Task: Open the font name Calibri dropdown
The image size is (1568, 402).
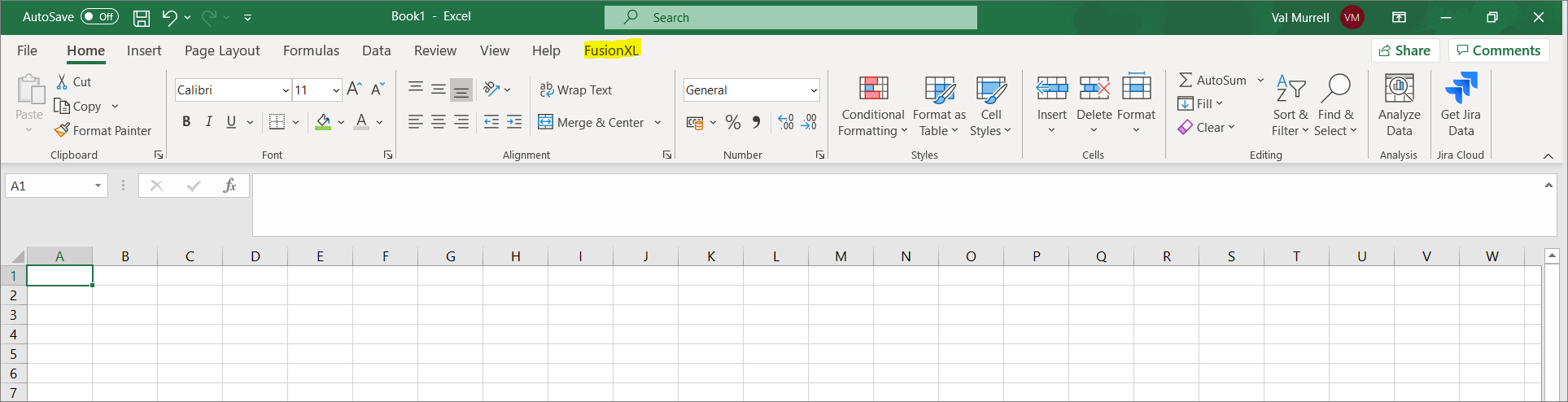Action: point(286,90)
